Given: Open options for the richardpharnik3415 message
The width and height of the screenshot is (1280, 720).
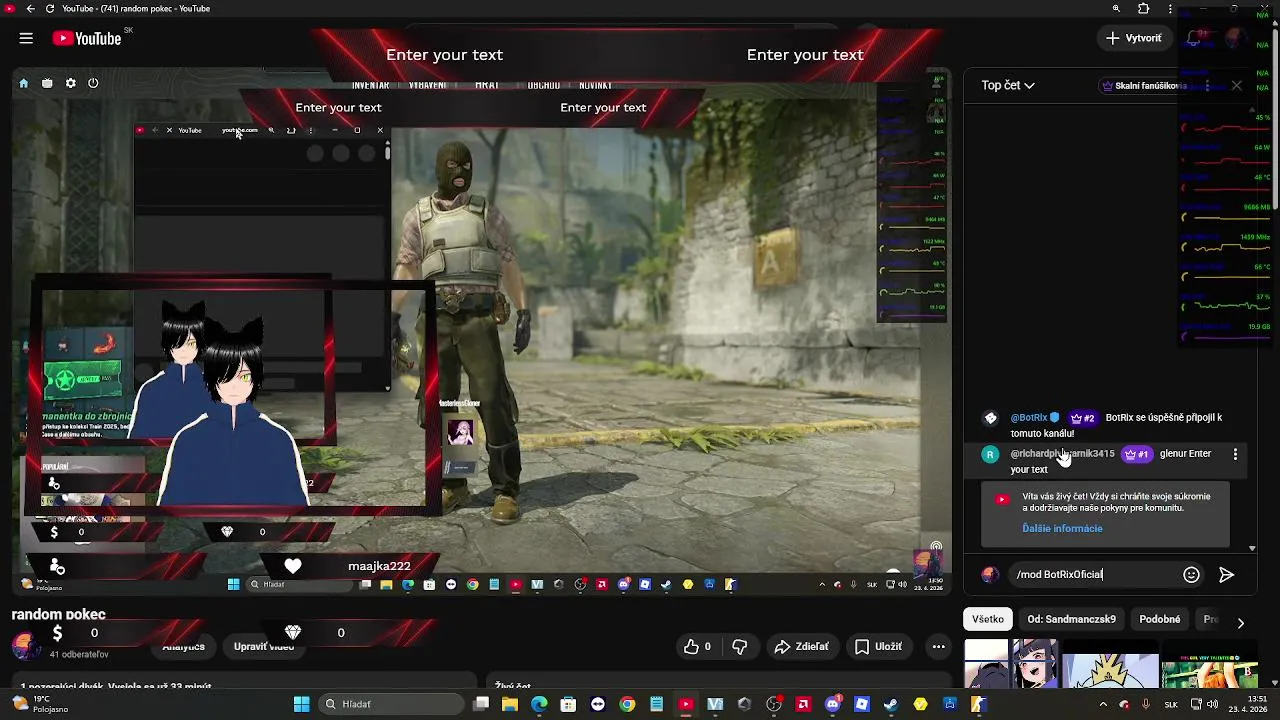Looking at the screenshot, I should coord(1235,454).
